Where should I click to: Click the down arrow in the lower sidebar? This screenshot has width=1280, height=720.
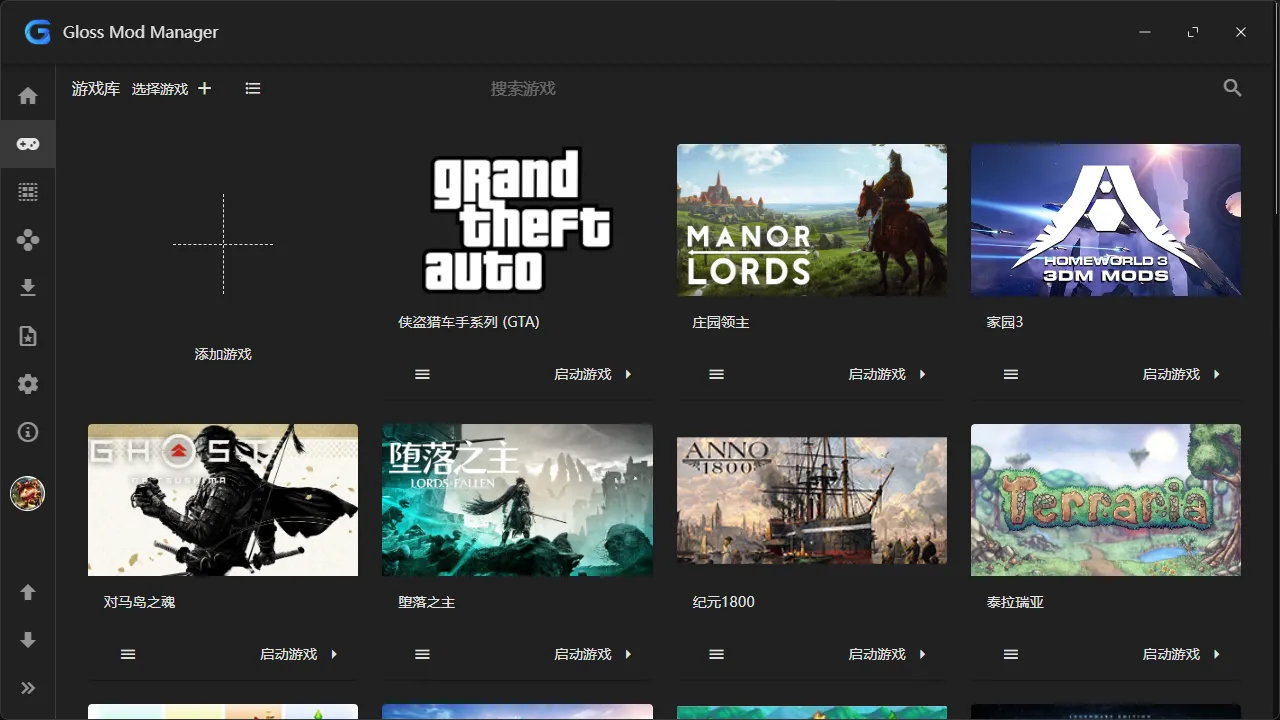(27, 639)
